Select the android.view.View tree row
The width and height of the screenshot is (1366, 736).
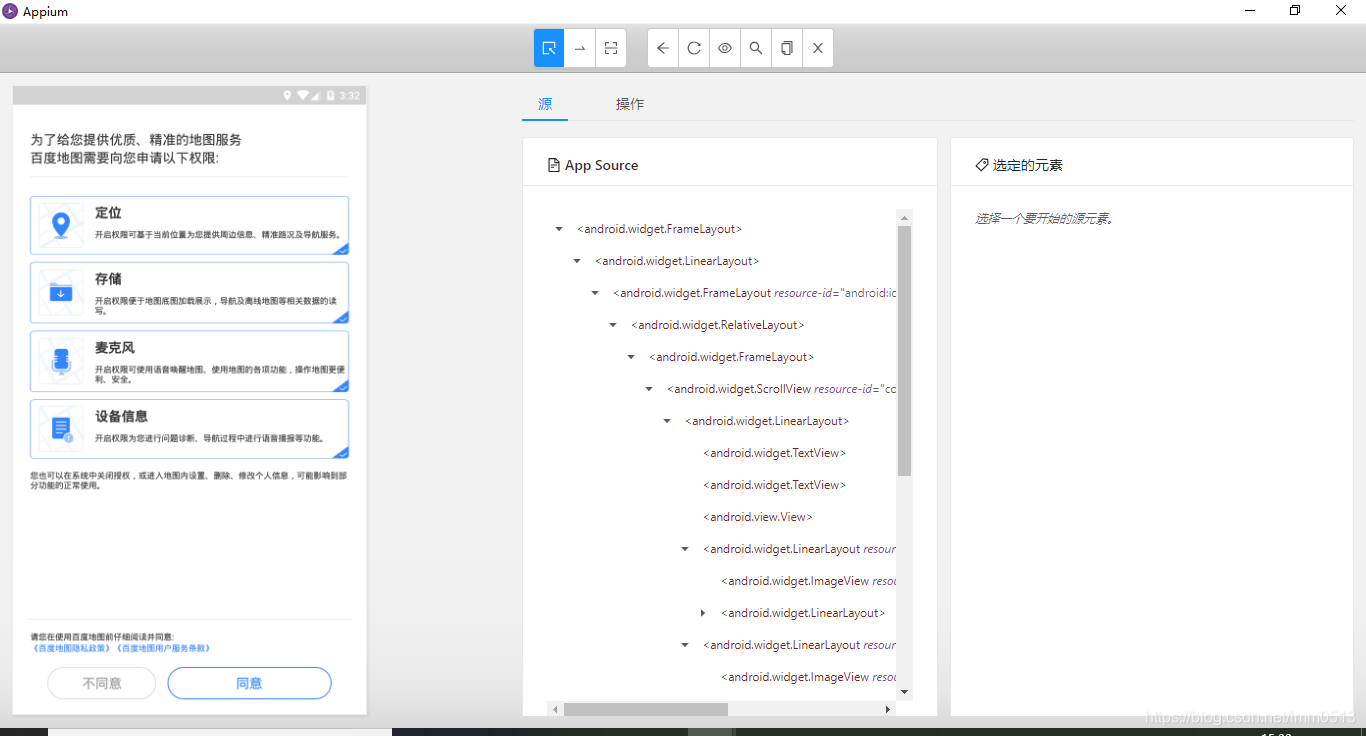click(x=757, y=517)
